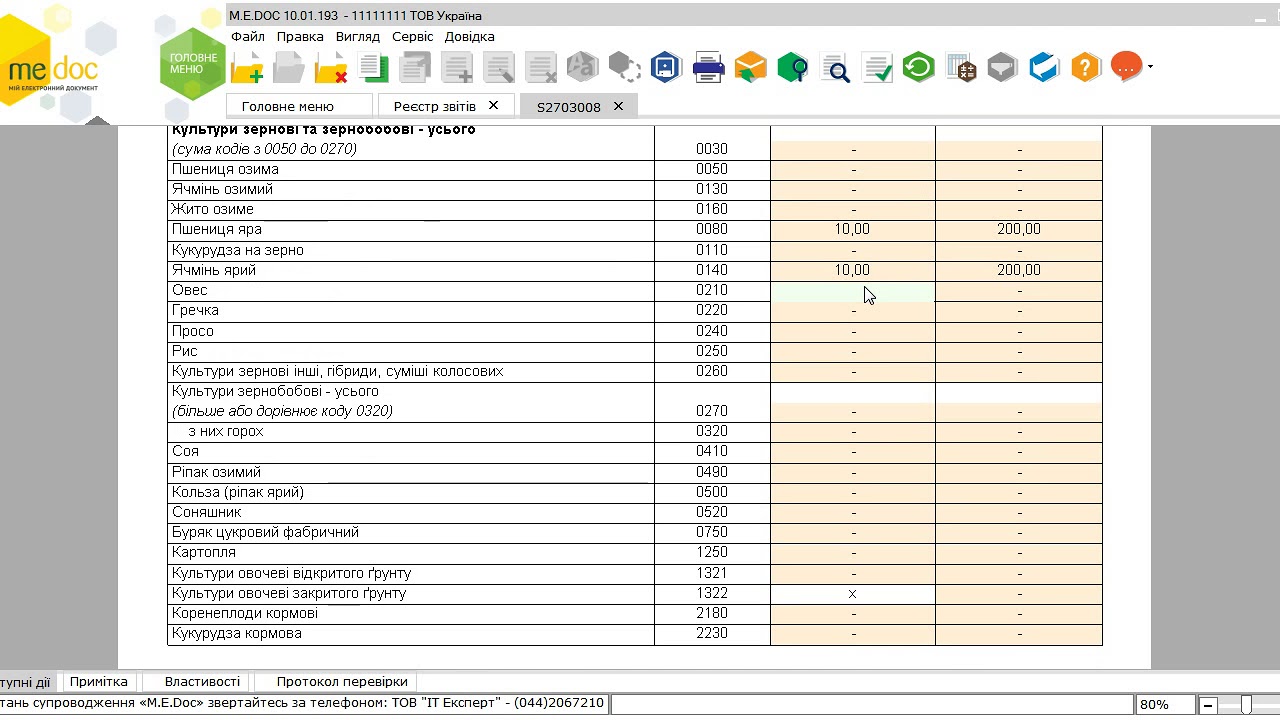Image resolution: width=1280 pixels, height=720 pixels.
Task: Select the highlighted green cell in Овес row
Action: [853, 291]
